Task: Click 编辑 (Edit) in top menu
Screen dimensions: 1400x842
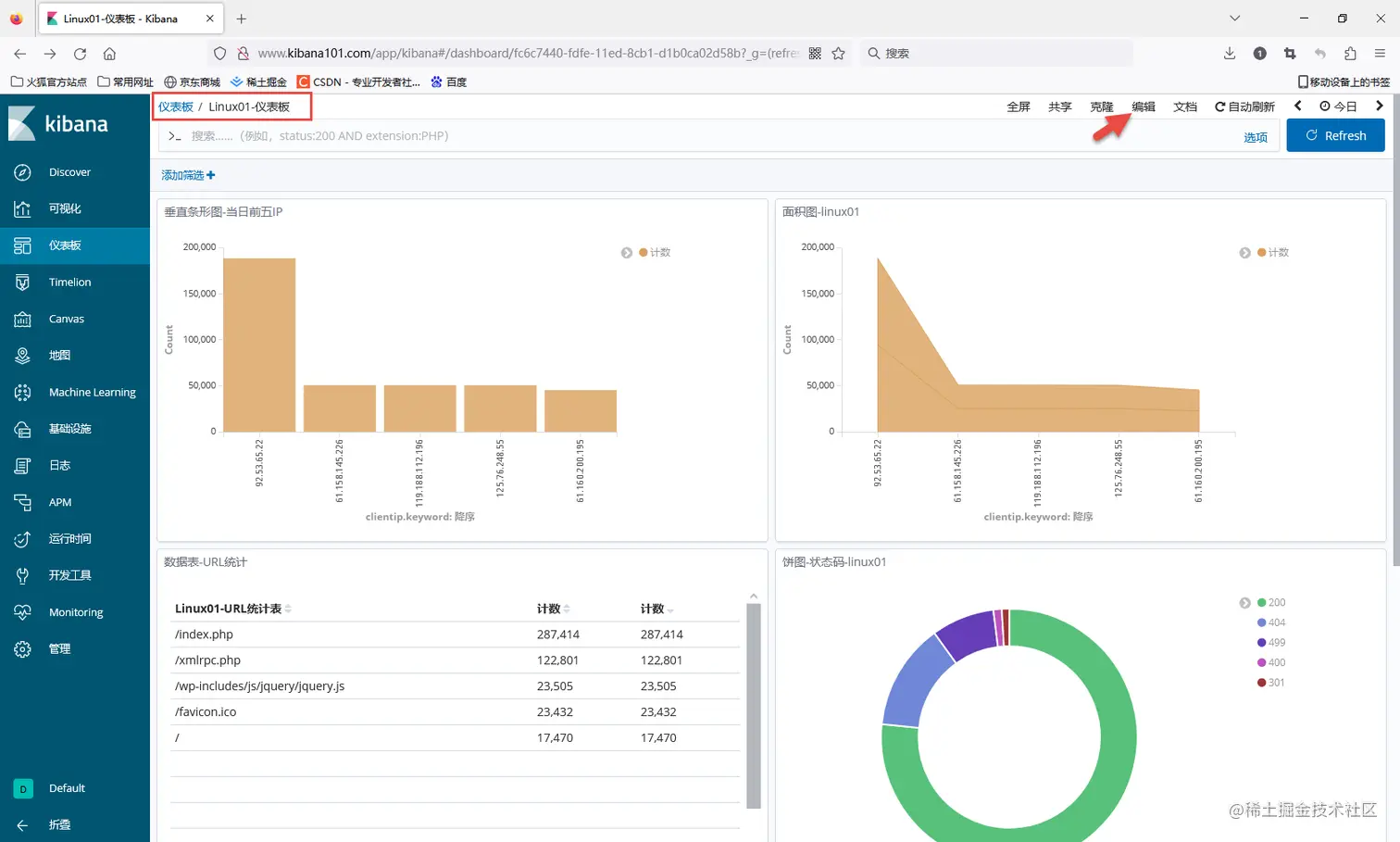Action: click(x=1144, y=107)
